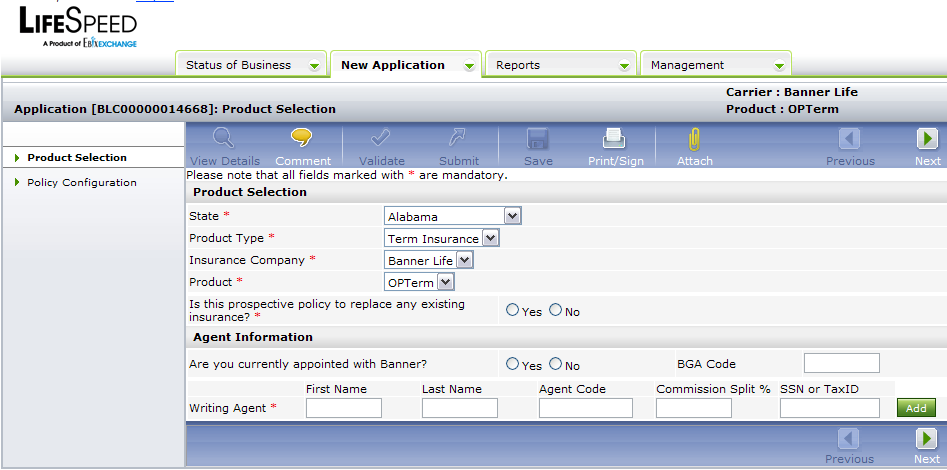Click the Save floppy disk icon

538,140
